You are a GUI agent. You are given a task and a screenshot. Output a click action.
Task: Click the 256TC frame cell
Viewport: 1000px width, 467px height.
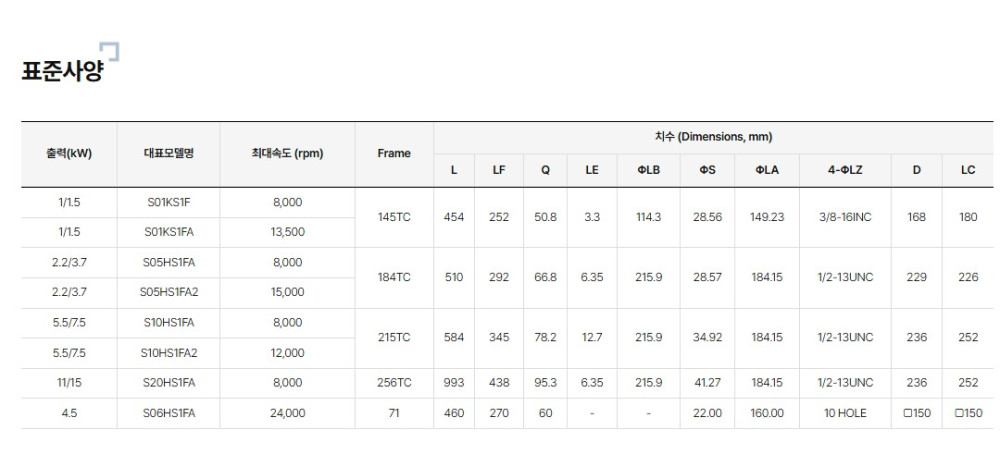pyautogui.click(x=394, y=382)
